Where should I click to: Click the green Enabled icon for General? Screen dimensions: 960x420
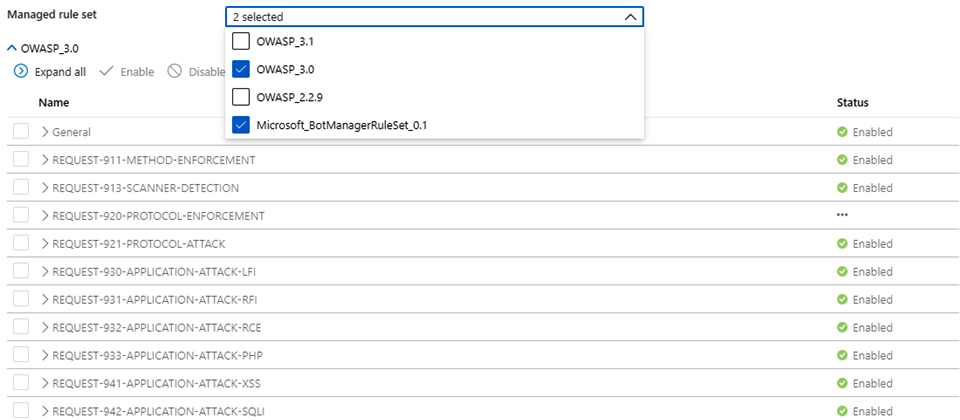(x=842, y=132)
